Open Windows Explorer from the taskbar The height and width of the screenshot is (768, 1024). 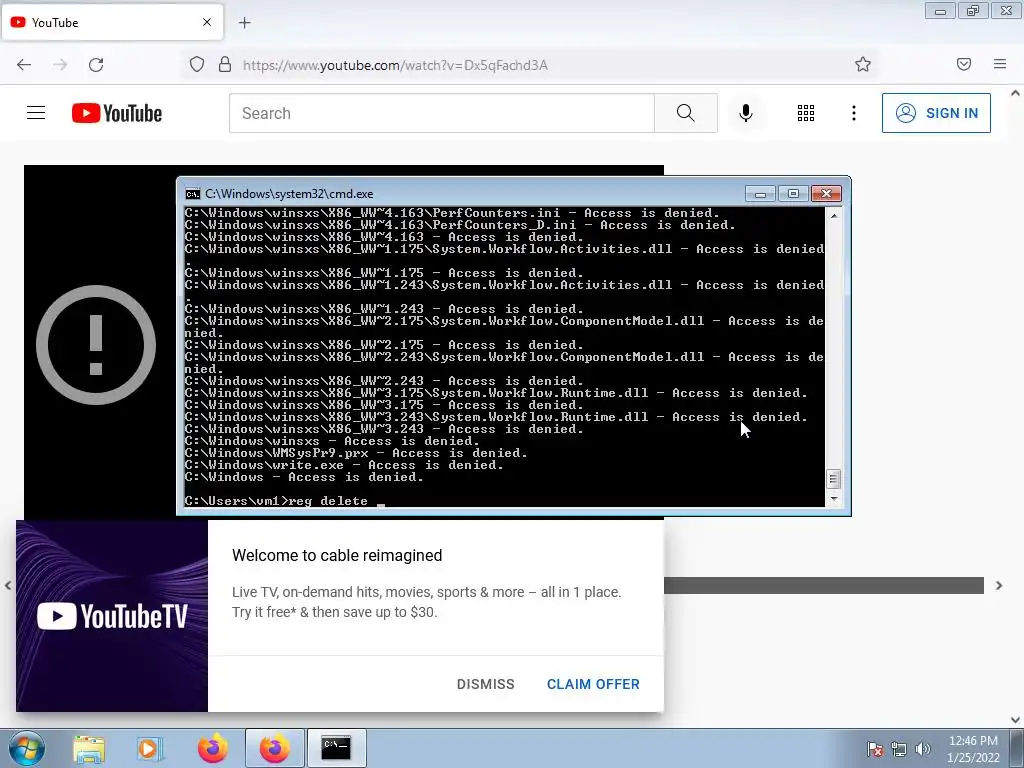point(89,748)
